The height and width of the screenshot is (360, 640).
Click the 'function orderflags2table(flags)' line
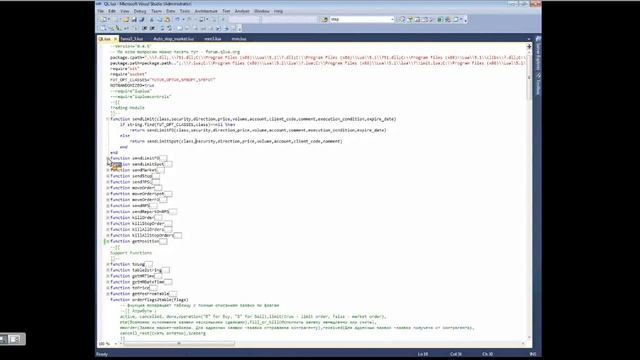pyautogui.click(x=149, y=300)
